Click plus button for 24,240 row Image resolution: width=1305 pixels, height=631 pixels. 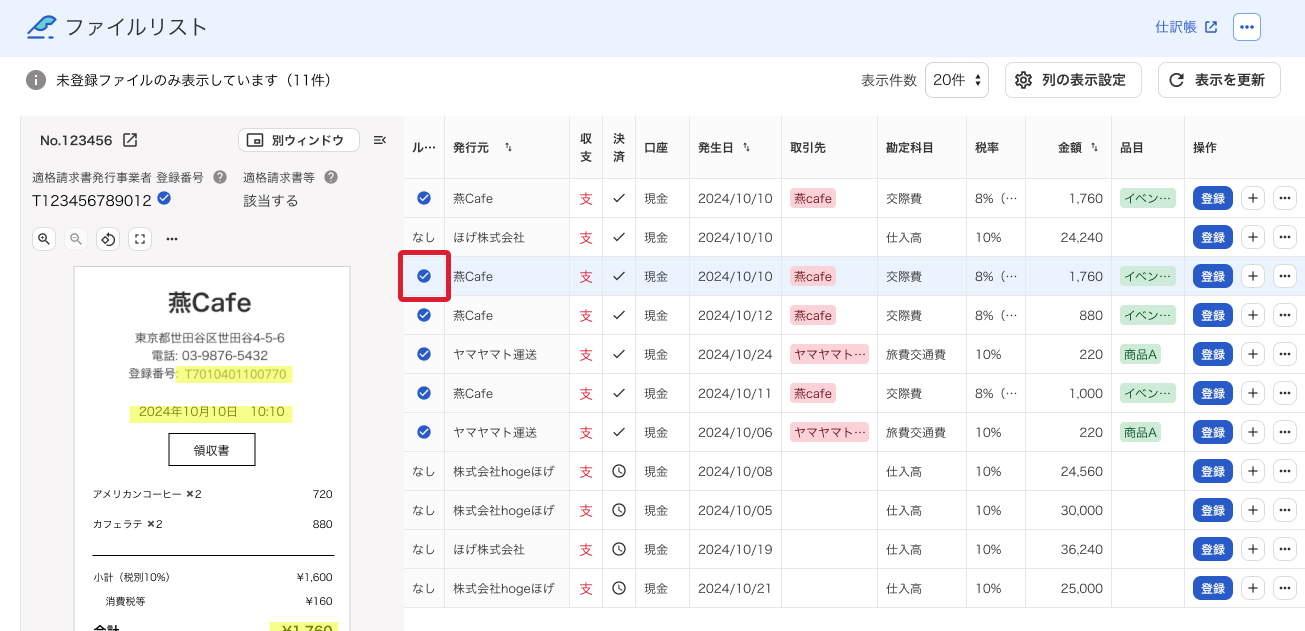click(x=1253, y=237)
